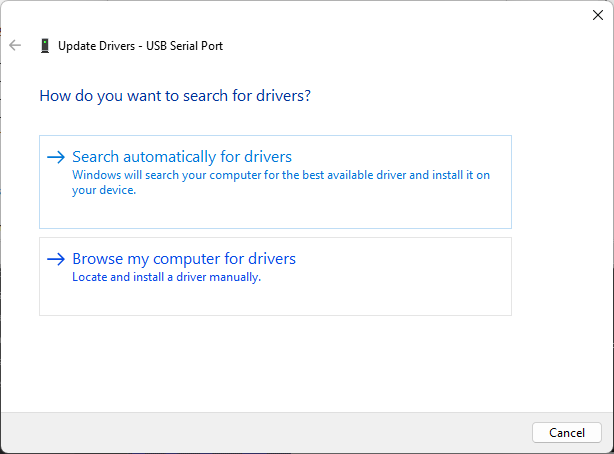
Task: Click the arrow icon beside Browse my computer
Action: coord(56,259)
